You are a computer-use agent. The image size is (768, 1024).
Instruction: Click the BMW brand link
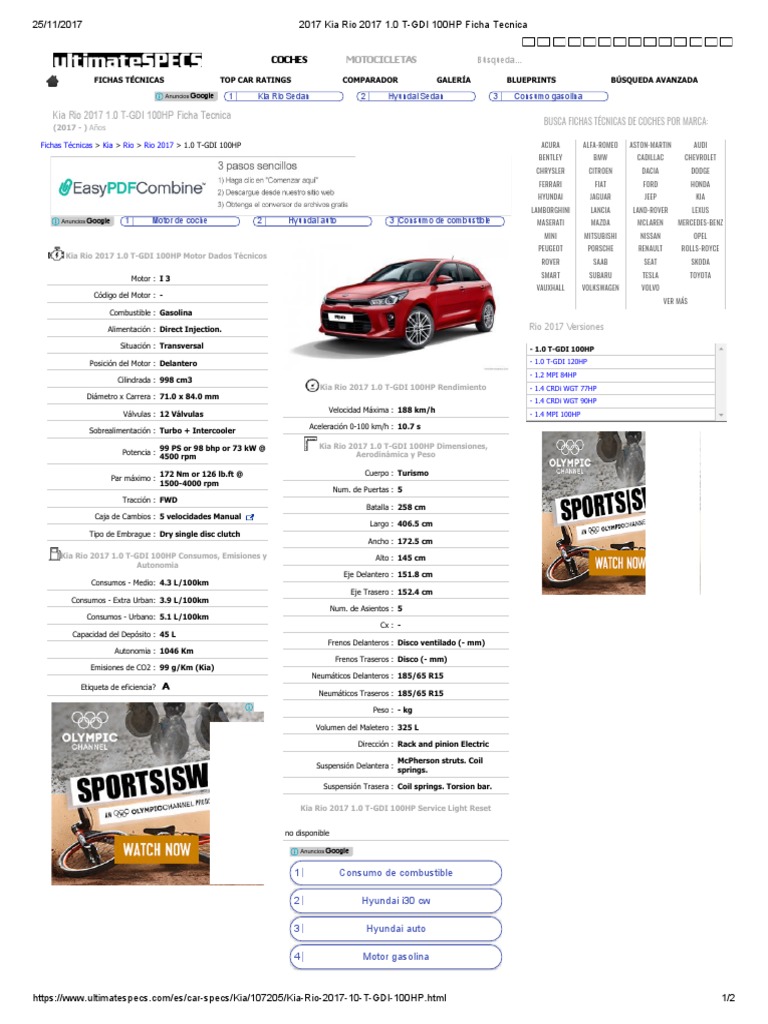pyautogui.click(x=600, y=157)
